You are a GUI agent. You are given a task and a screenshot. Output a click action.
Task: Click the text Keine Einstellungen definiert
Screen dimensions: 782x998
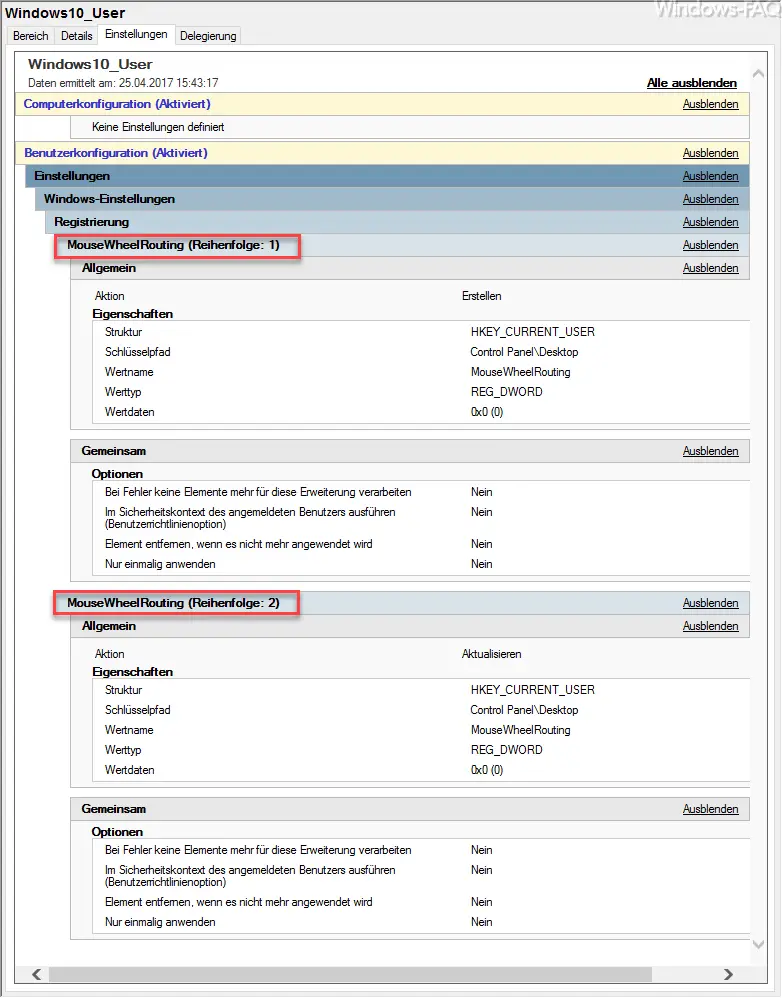pyautogui.click(x=158, y=127)
